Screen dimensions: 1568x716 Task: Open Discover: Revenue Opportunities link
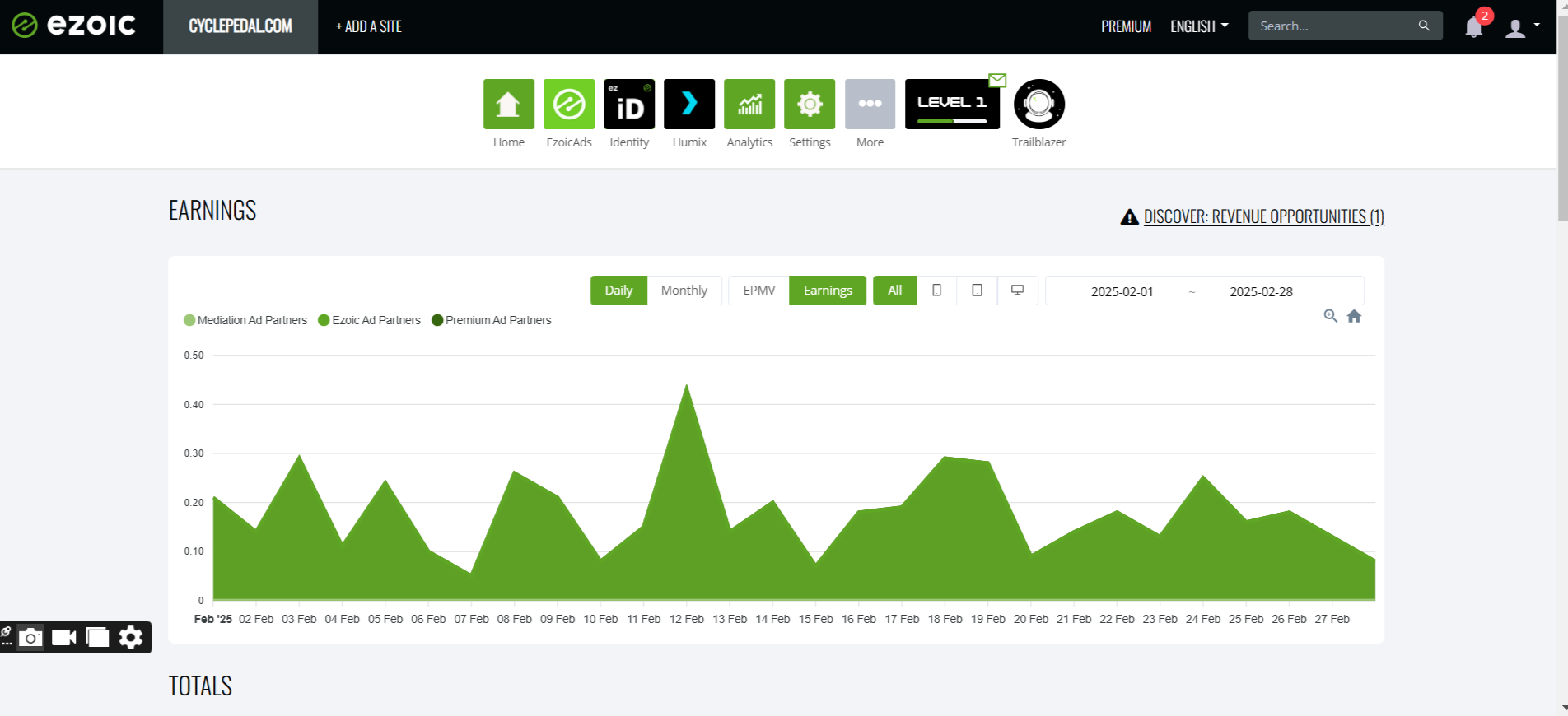(1263, 216)
